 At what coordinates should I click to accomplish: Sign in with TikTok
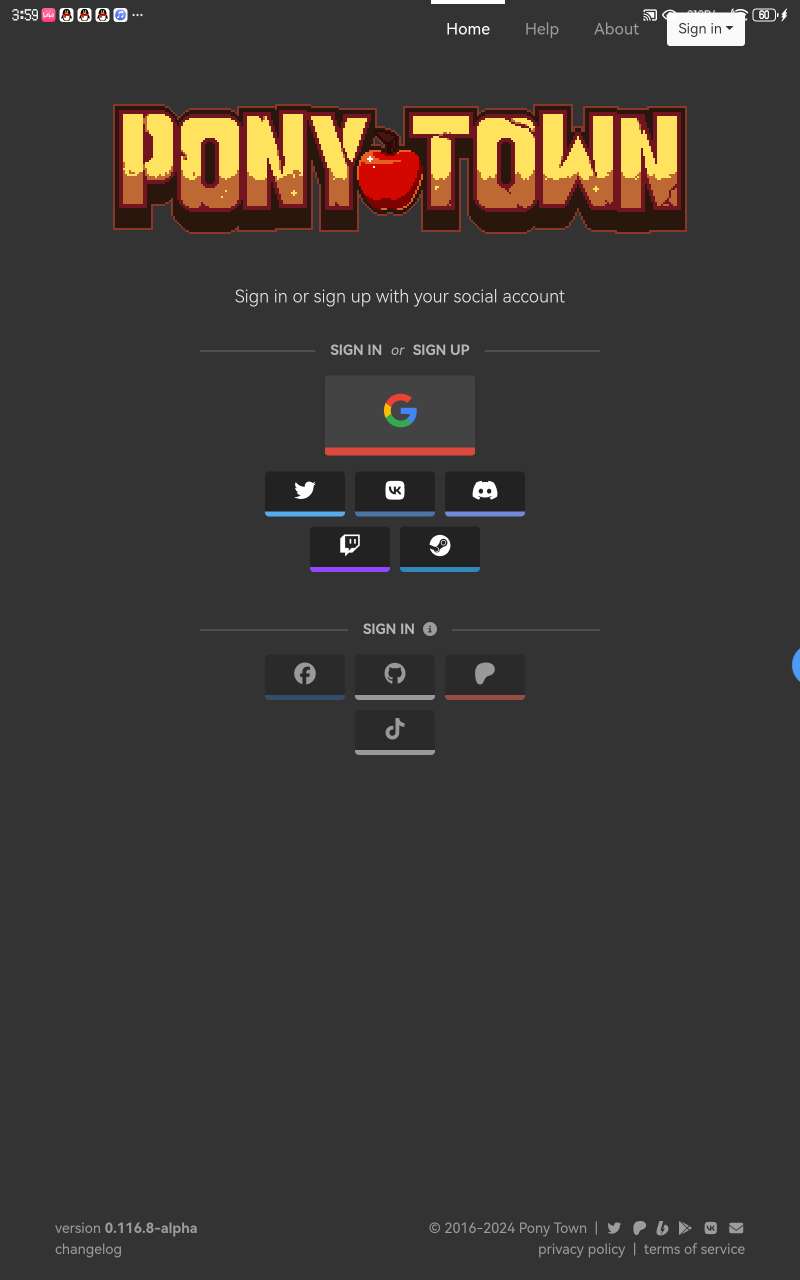point(395,732)
